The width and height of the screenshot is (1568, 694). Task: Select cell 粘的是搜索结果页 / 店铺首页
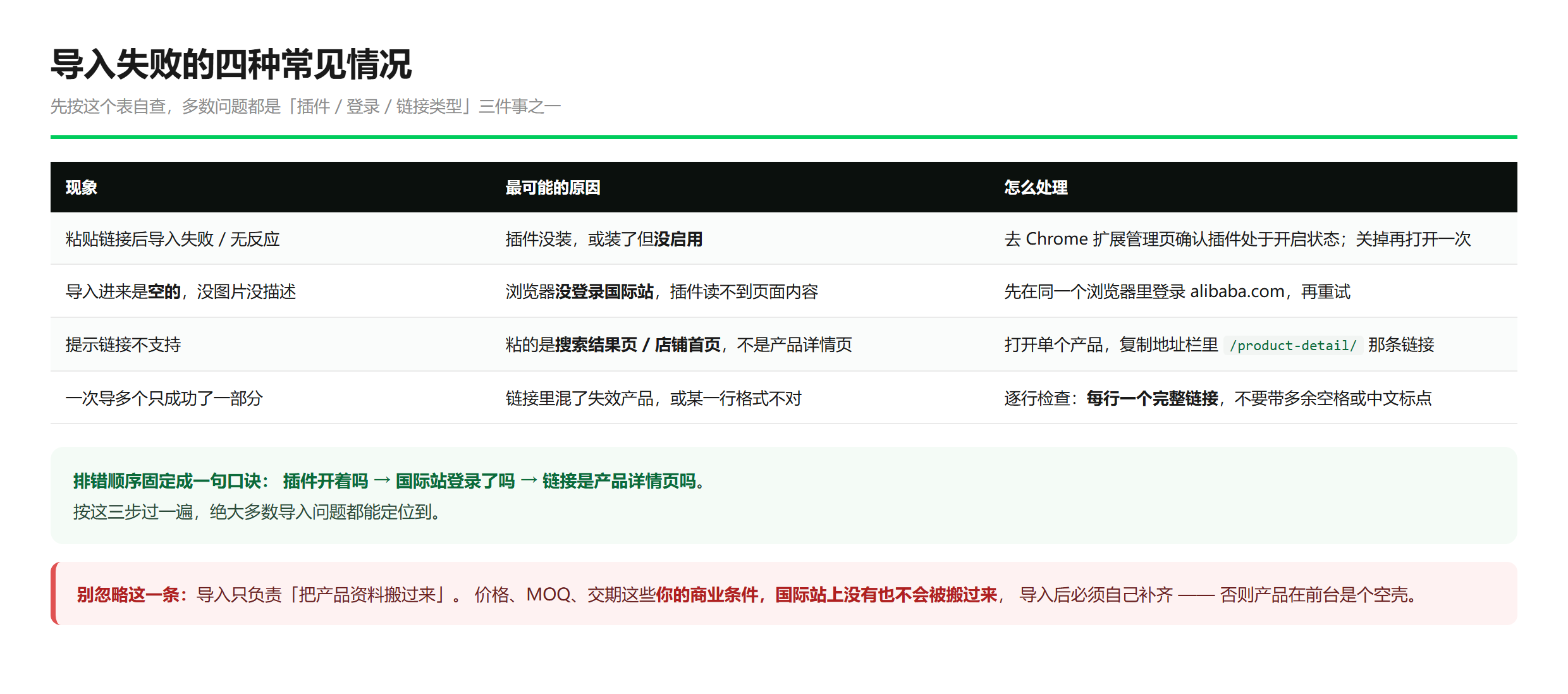pyautogui.click(x=740, y=344)
